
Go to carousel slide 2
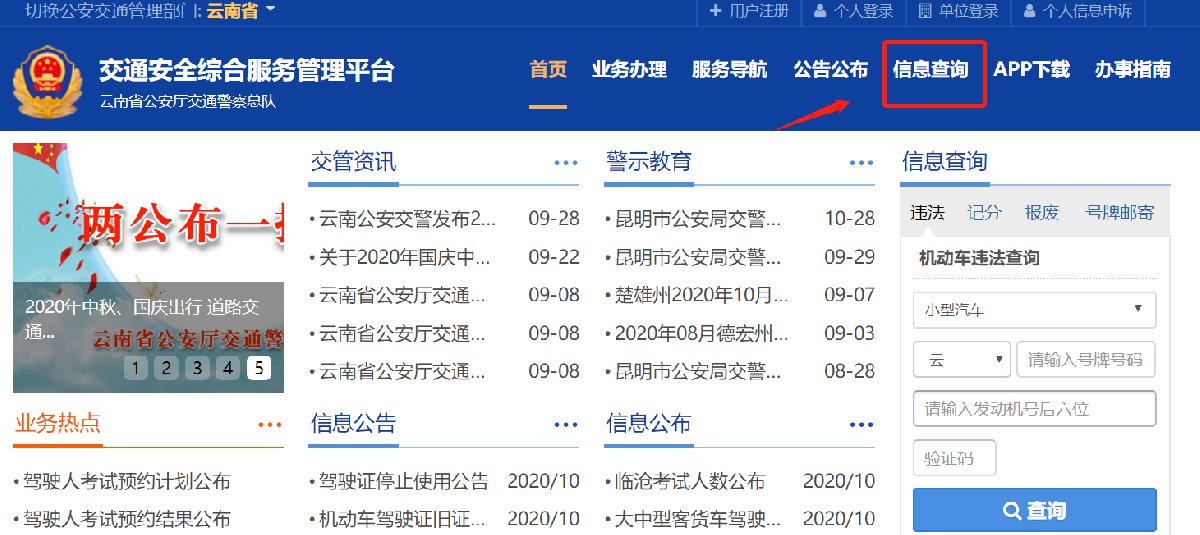click(x=166, y=369)
